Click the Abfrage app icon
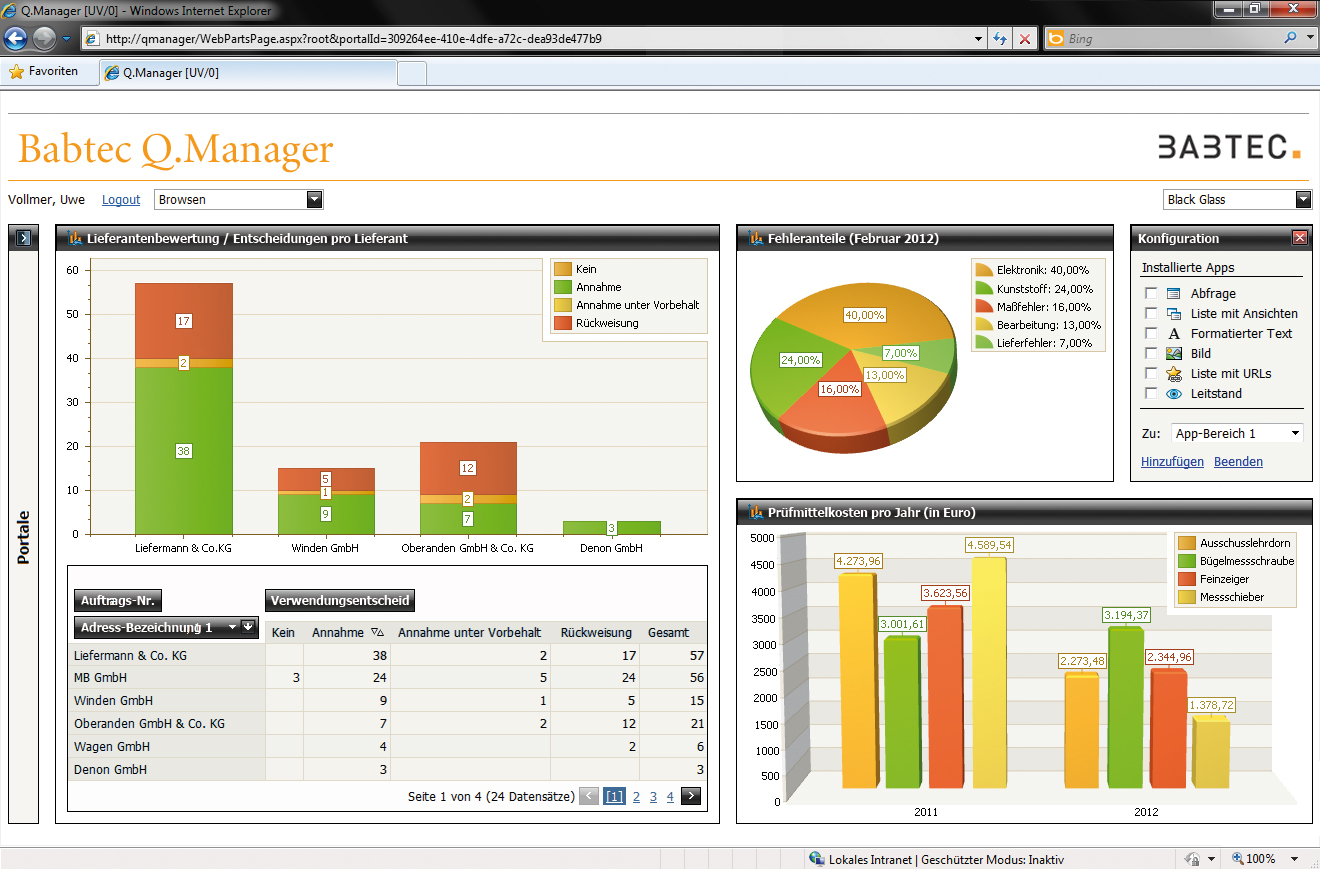1320x870 pixels. point(1174,294)
